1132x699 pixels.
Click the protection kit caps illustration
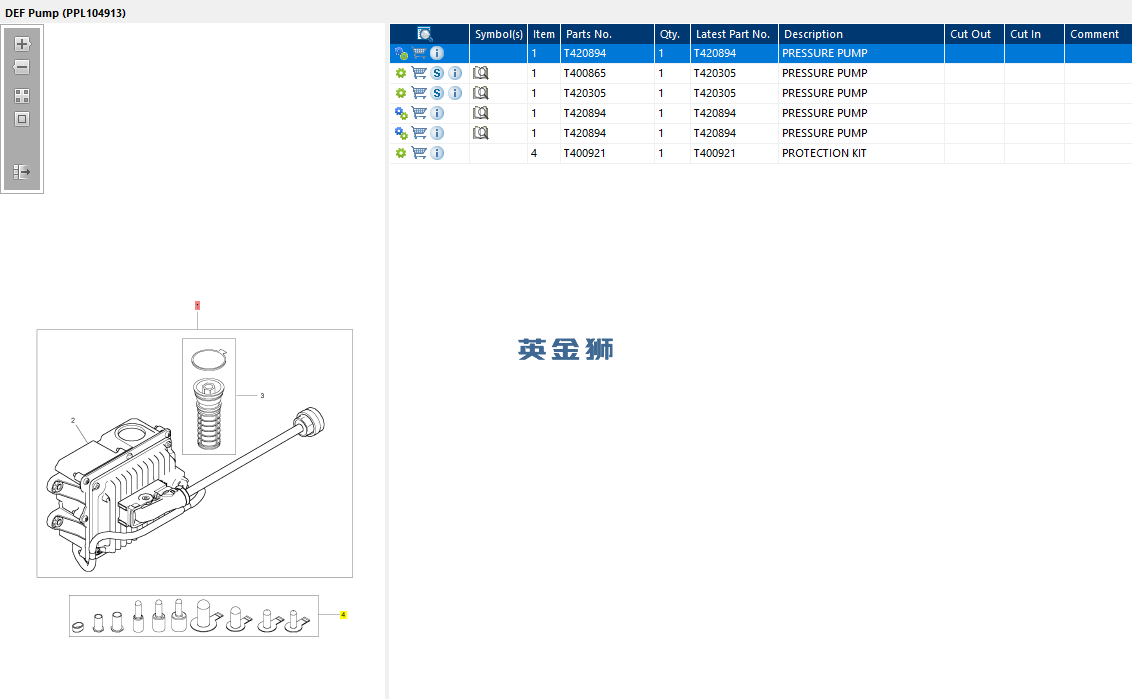[193, 616]
